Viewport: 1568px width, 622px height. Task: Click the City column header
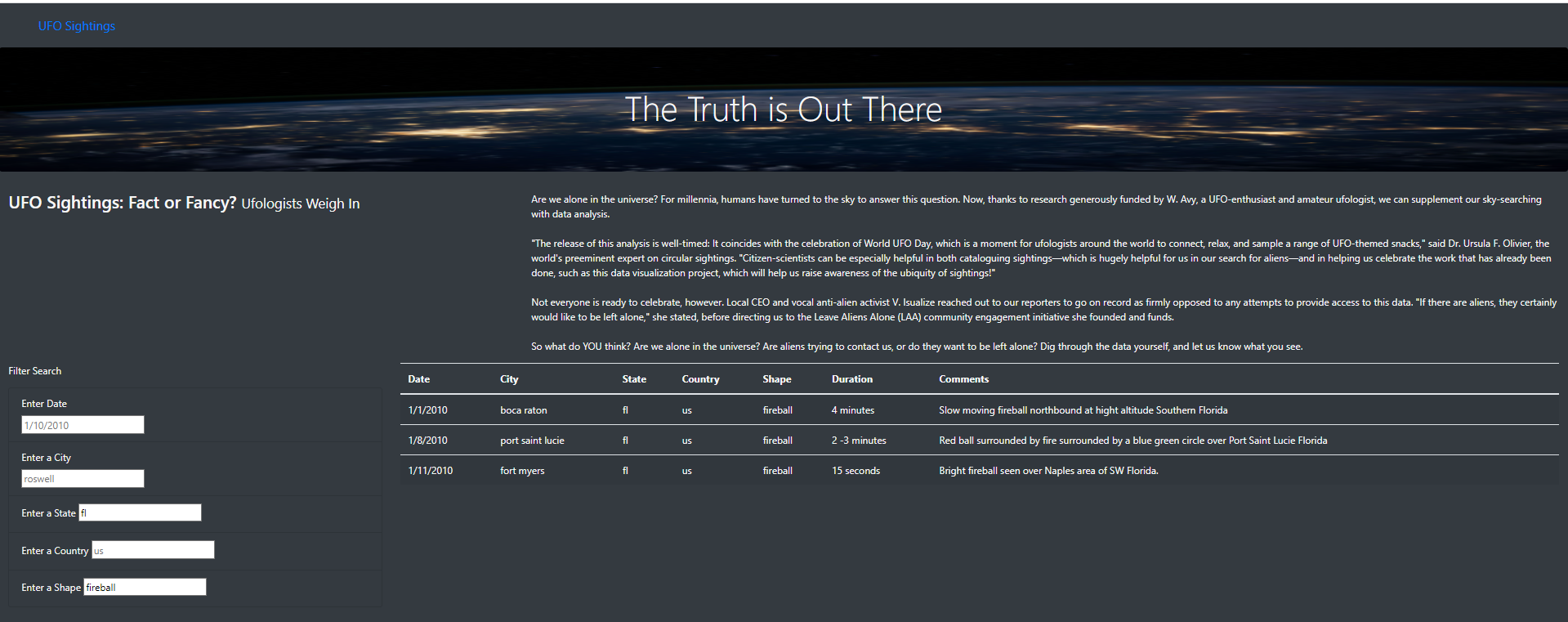click(509, 379)
